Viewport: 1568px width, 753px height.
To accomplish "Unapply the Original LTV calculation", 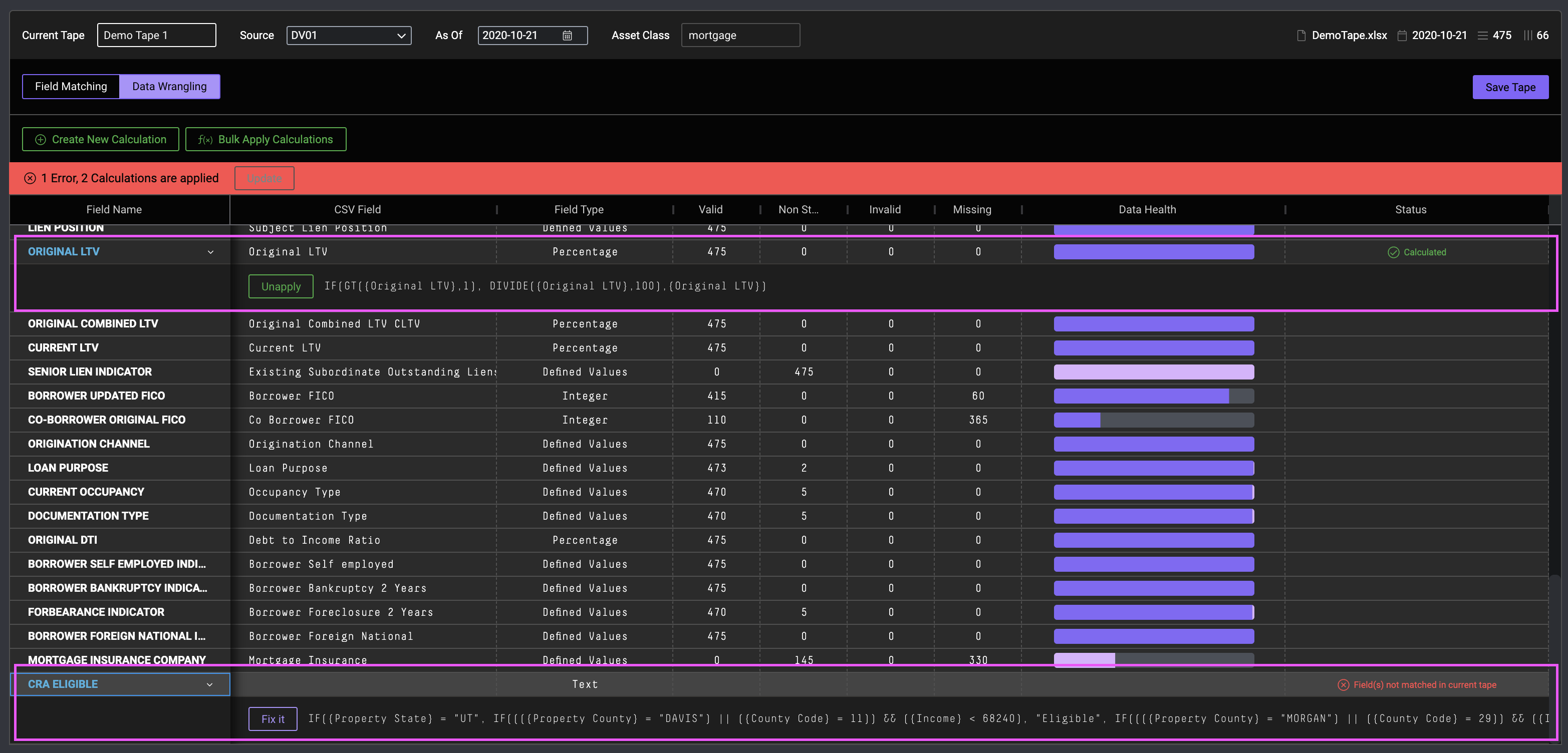I will [281, 286].
